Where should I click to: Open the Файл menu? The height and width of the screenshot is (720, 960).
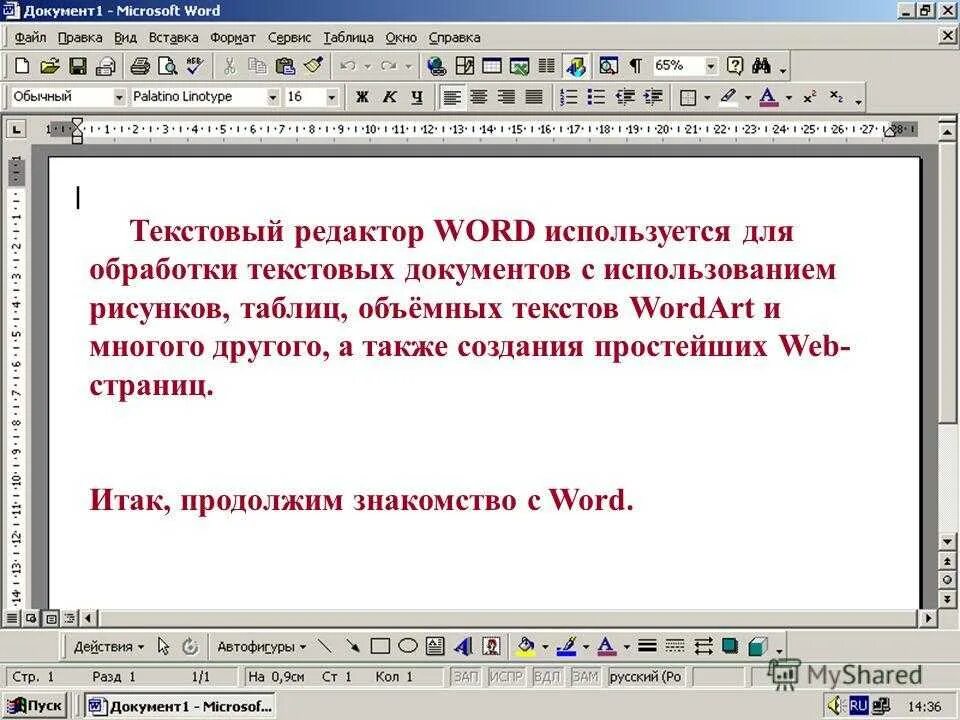pyautogui.click(x=30, y=37)
